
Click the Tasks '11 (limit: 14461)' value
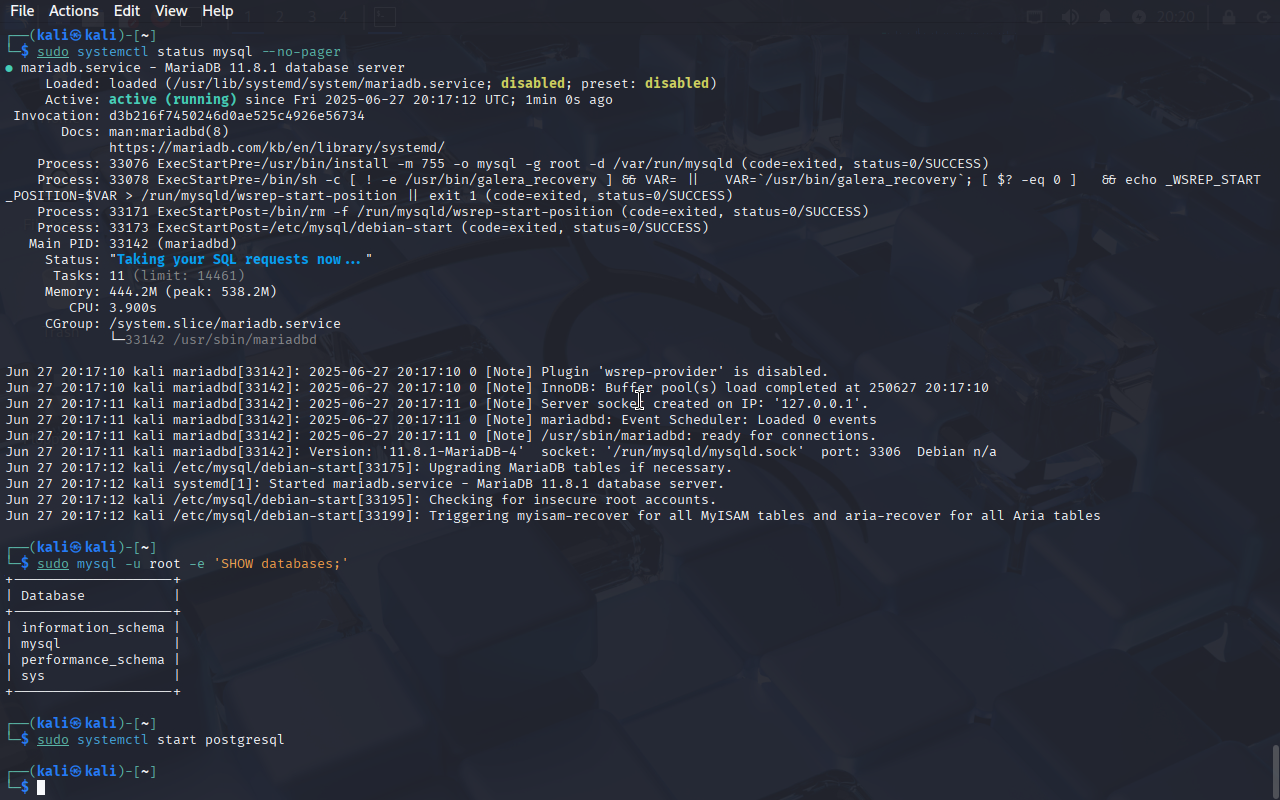(177, 276)
